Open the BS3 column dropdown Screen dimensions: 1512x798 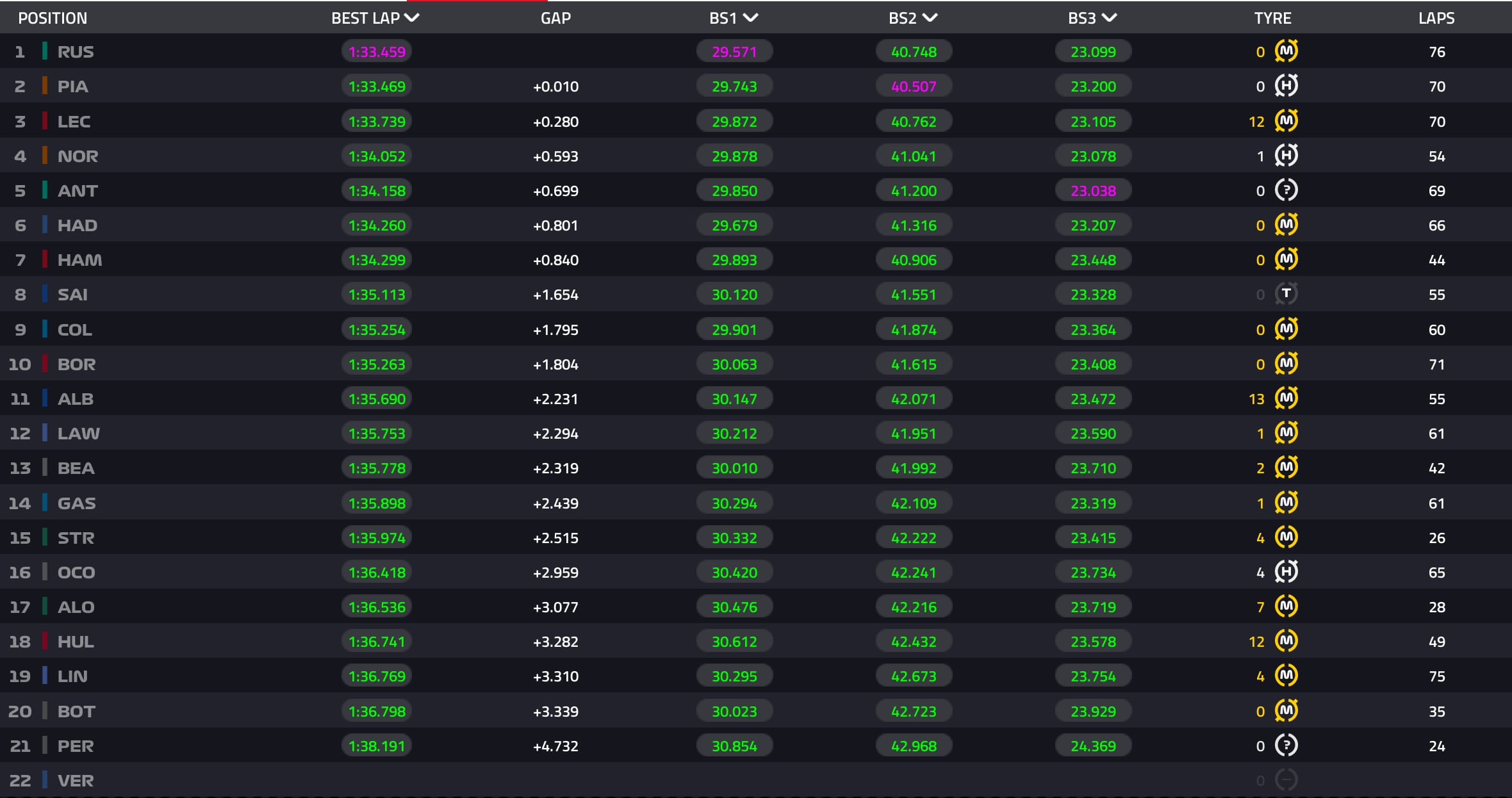[1109, 18]
